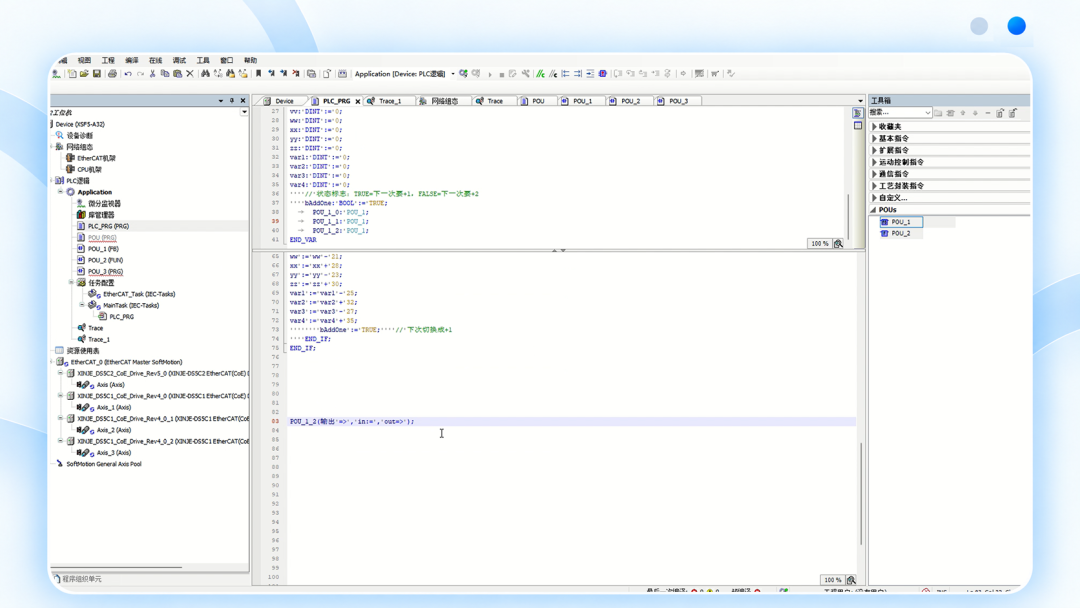Expand the 运动控制指令 toolbox category

click(874, 162)
